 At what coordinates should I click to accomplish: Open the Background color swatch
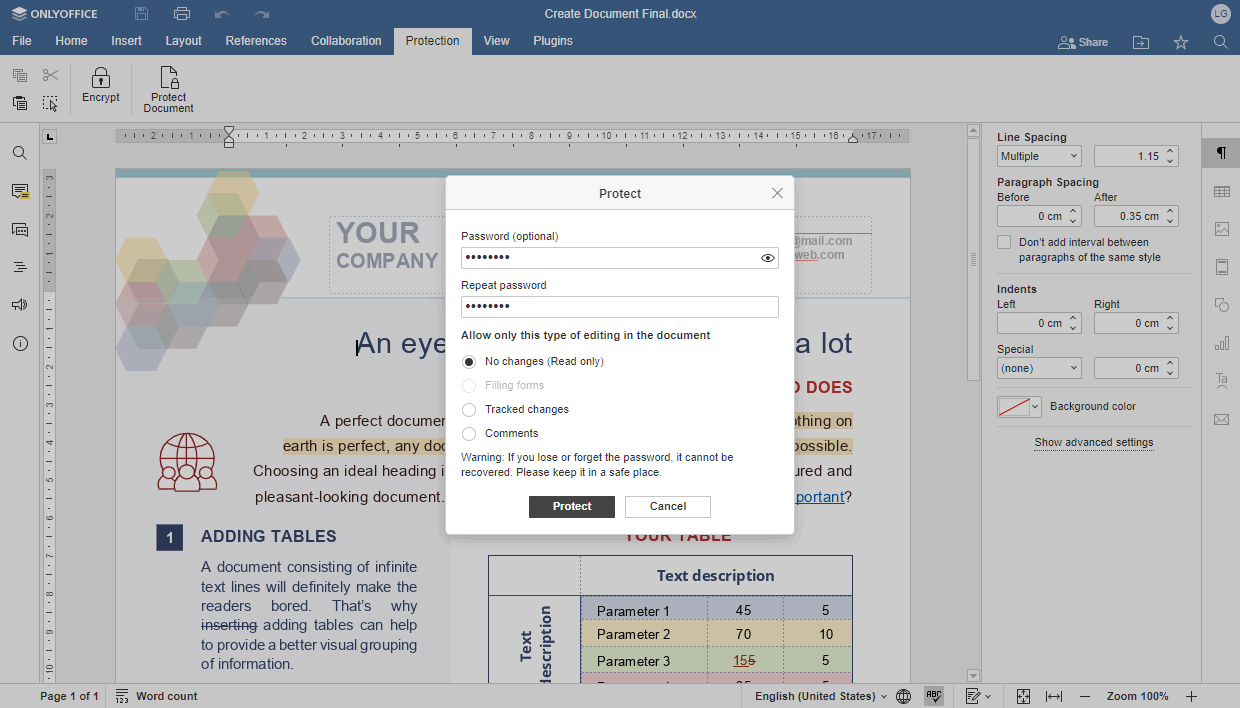1018,406
